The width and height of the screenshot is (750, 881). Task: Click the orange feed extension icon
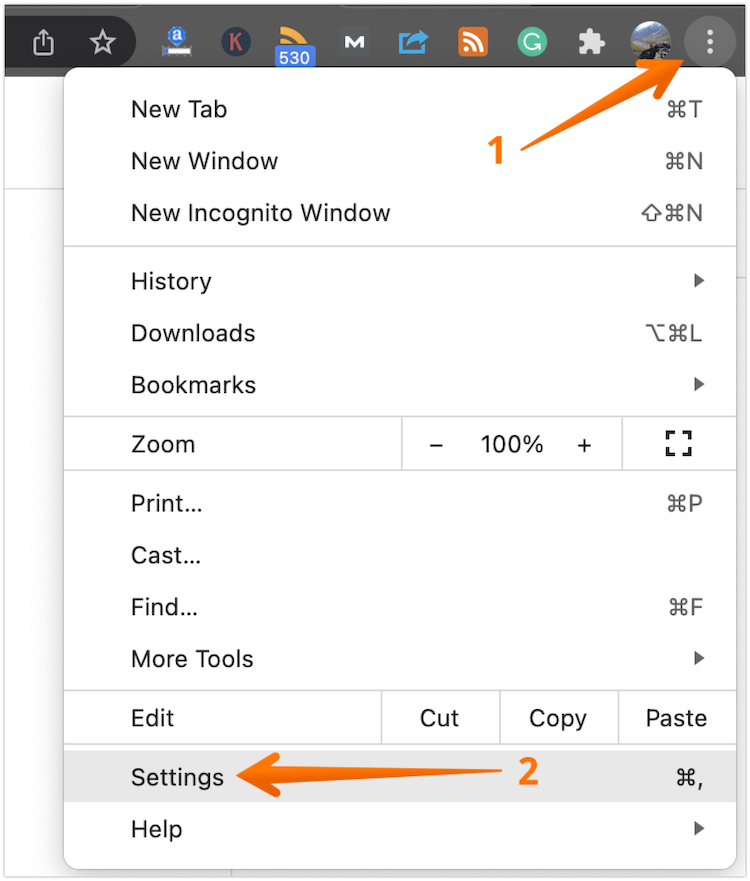point(473,42)
